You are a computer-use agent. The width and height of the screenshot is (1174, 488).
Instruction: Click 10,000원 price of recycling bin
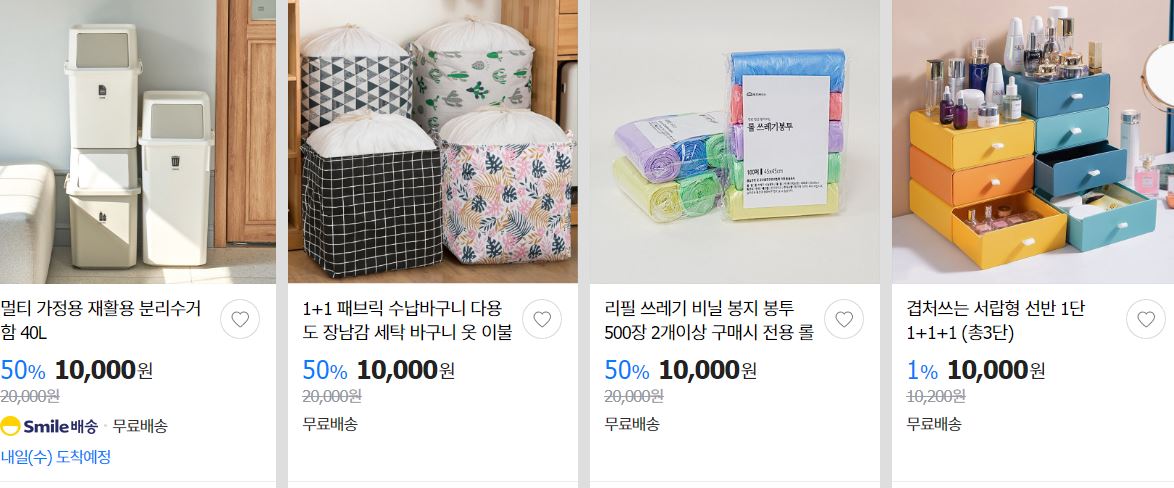pos(103,370)
